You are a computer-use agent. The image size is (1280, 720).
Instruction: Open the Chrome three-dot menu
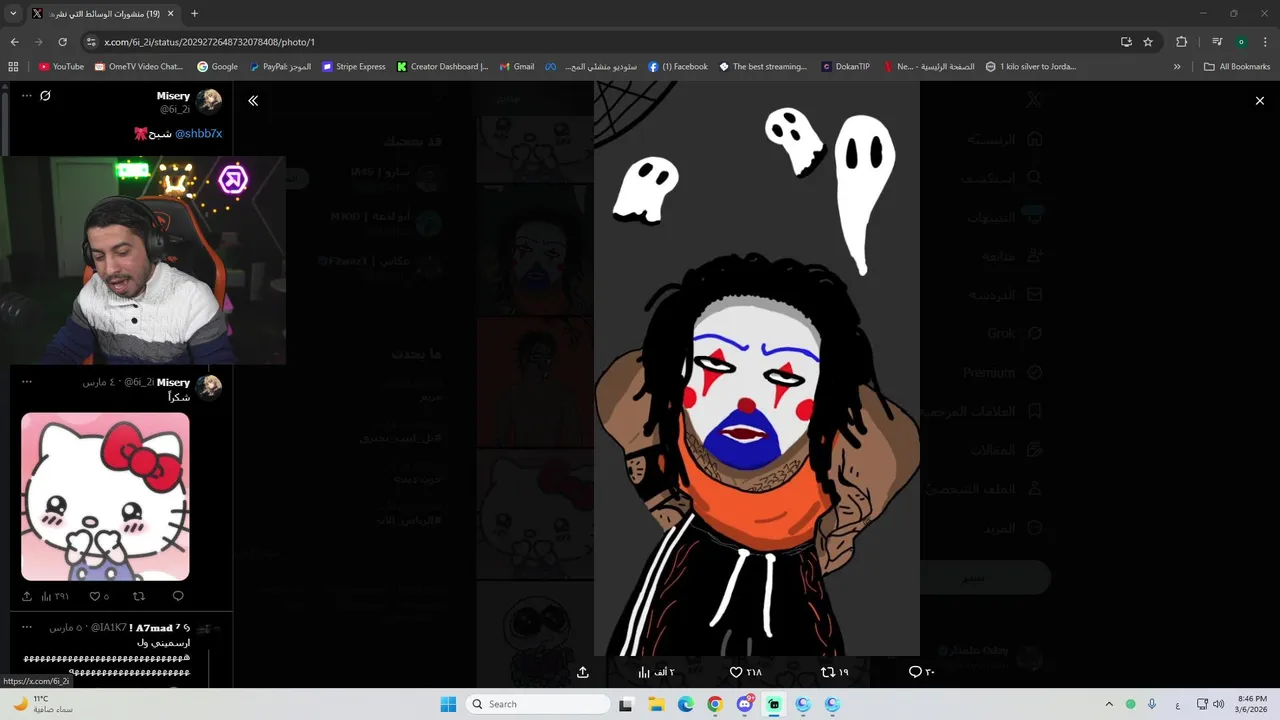pos(1265,42)
